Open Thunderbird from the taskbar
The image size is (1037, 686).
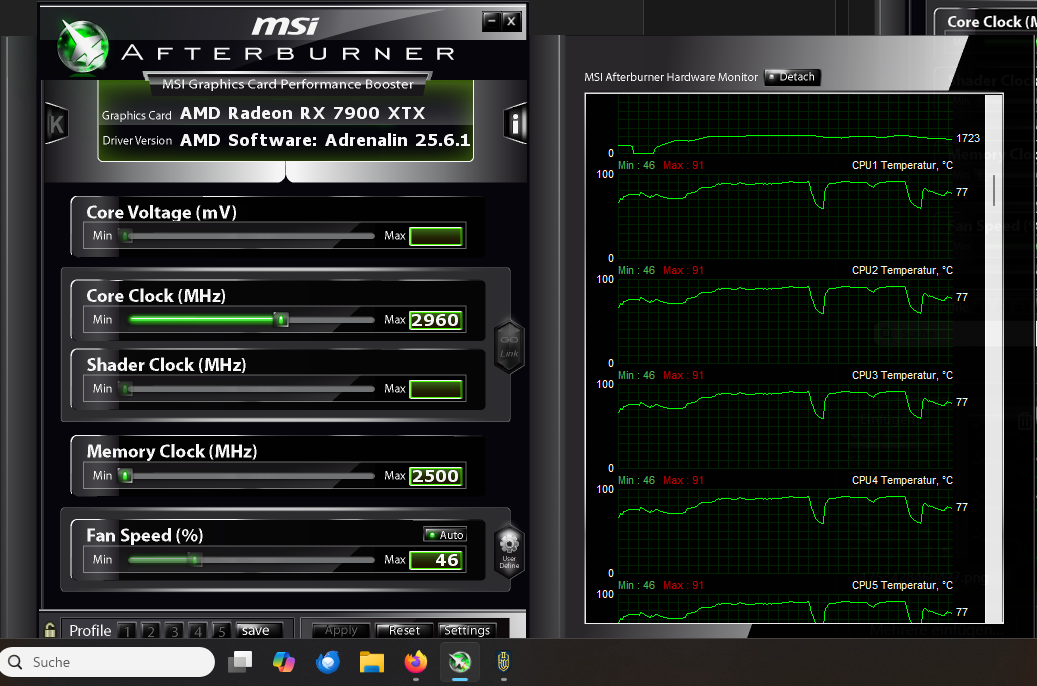click(328, 662)
